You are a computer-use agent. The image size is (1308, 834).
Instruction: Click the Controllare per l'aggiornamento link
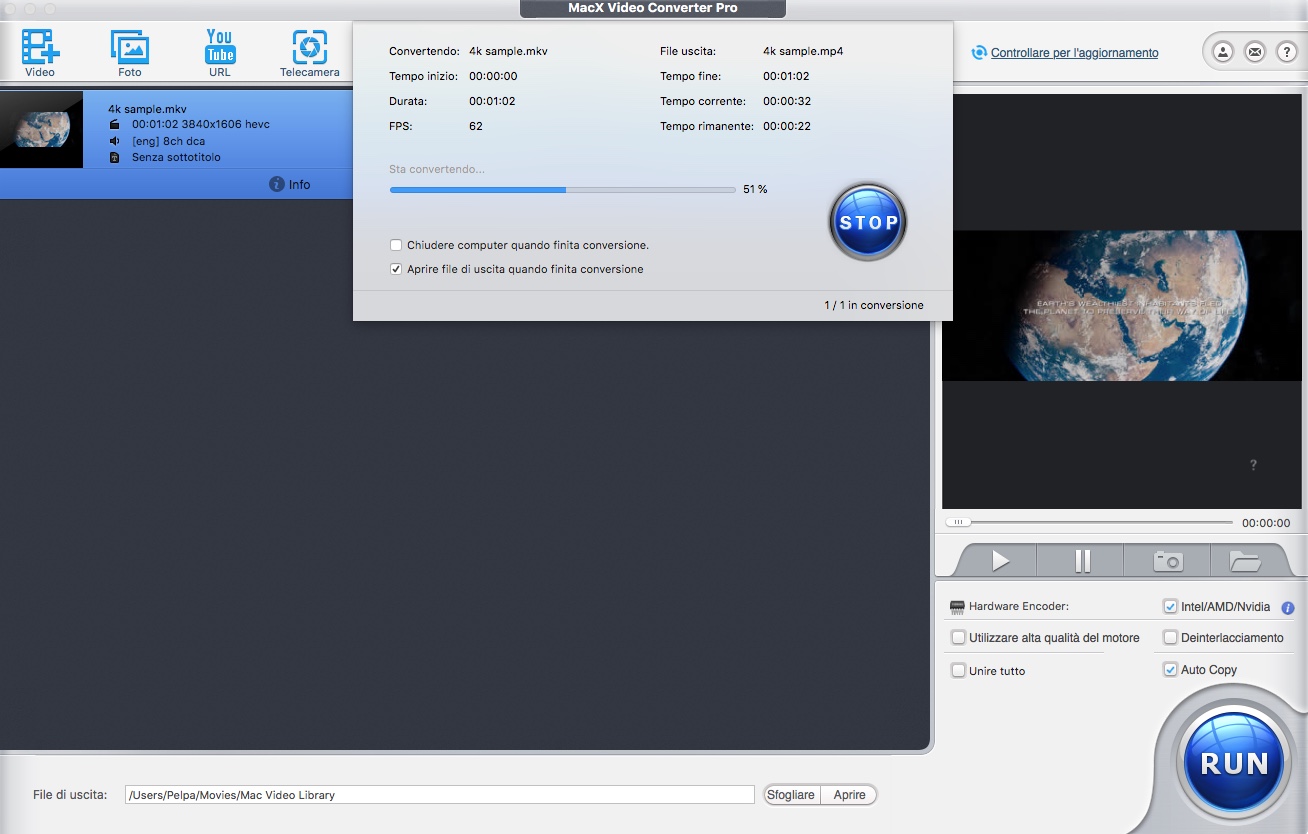pos(1074,53)
